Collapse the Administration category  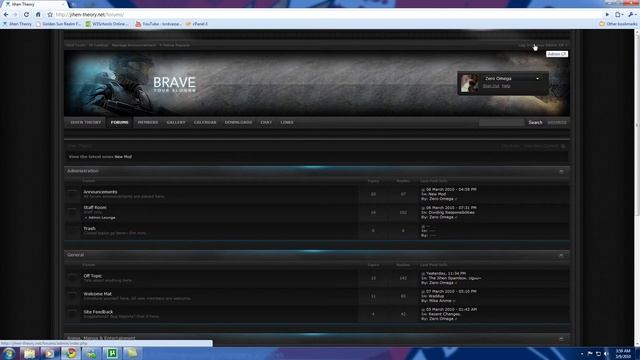561,171
